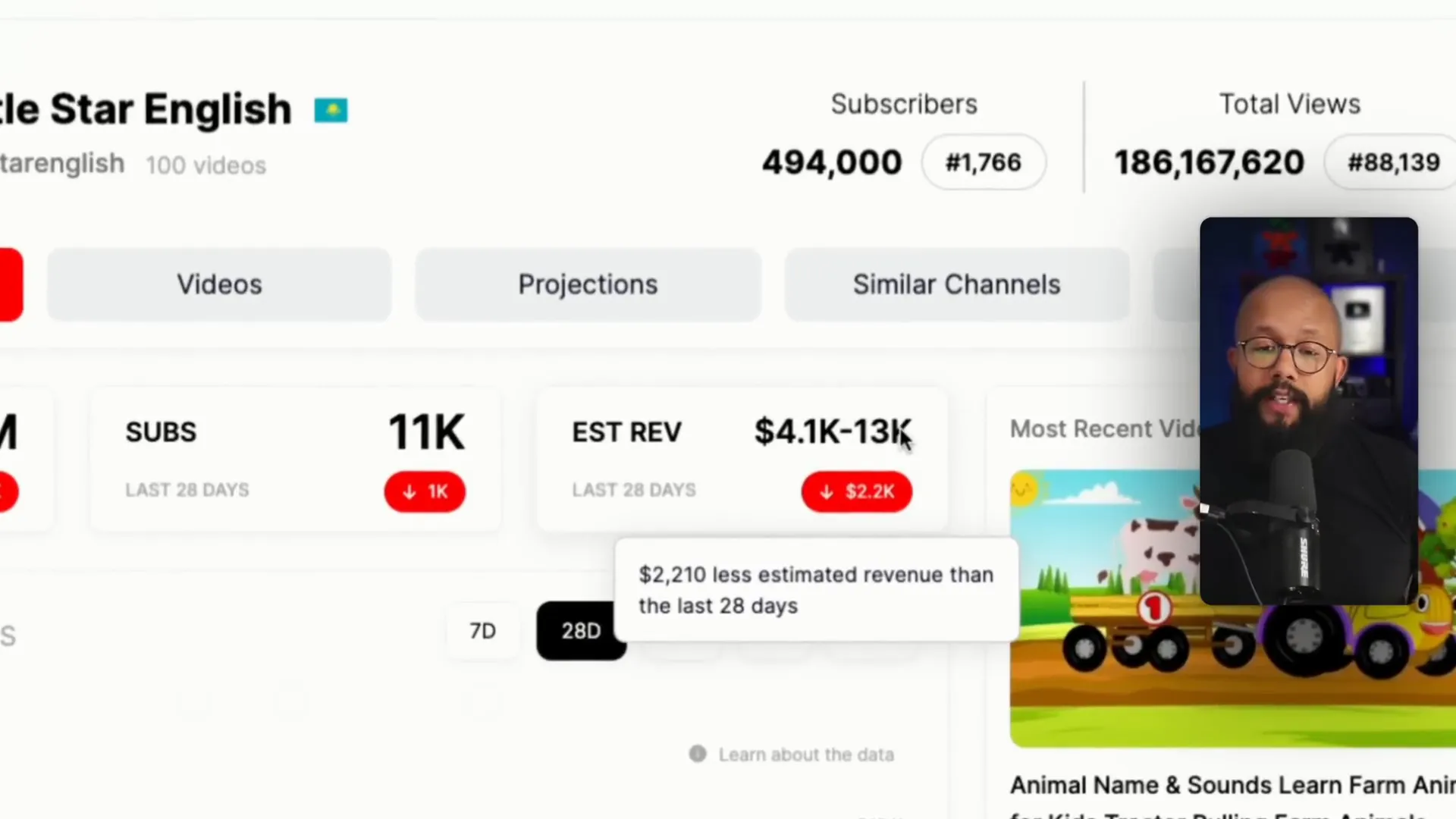
Task: Click the 100 videos count text
Action: point(206,165)
